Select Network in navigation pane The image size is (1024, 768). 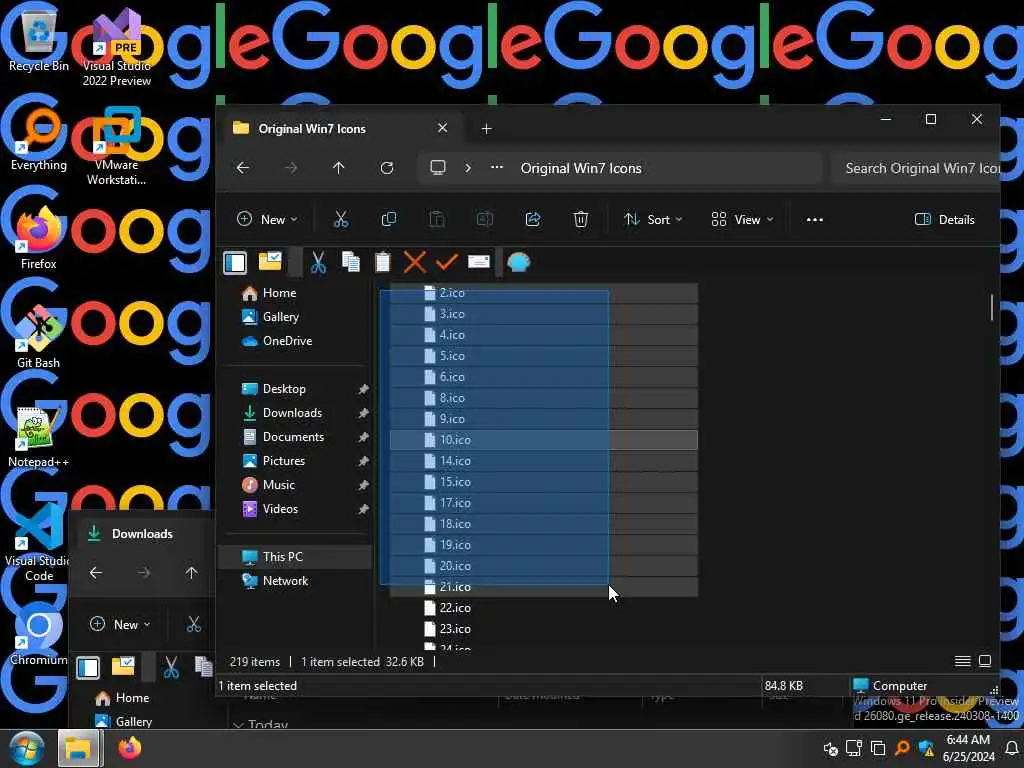(285, 581)
